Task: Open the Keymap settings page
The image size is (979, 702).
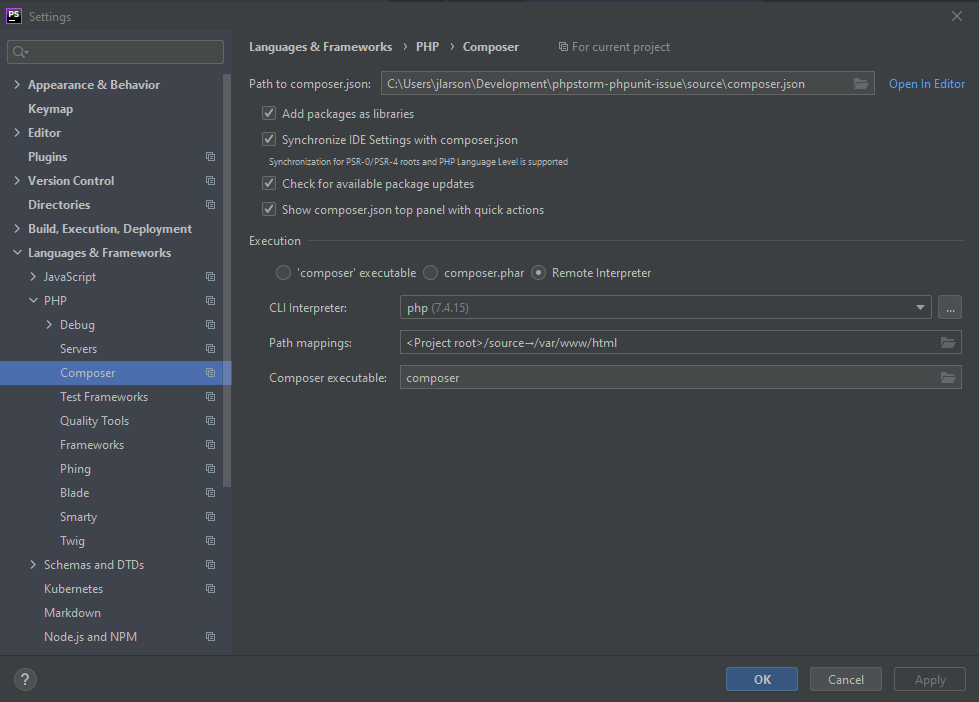Action: point(51,109)
